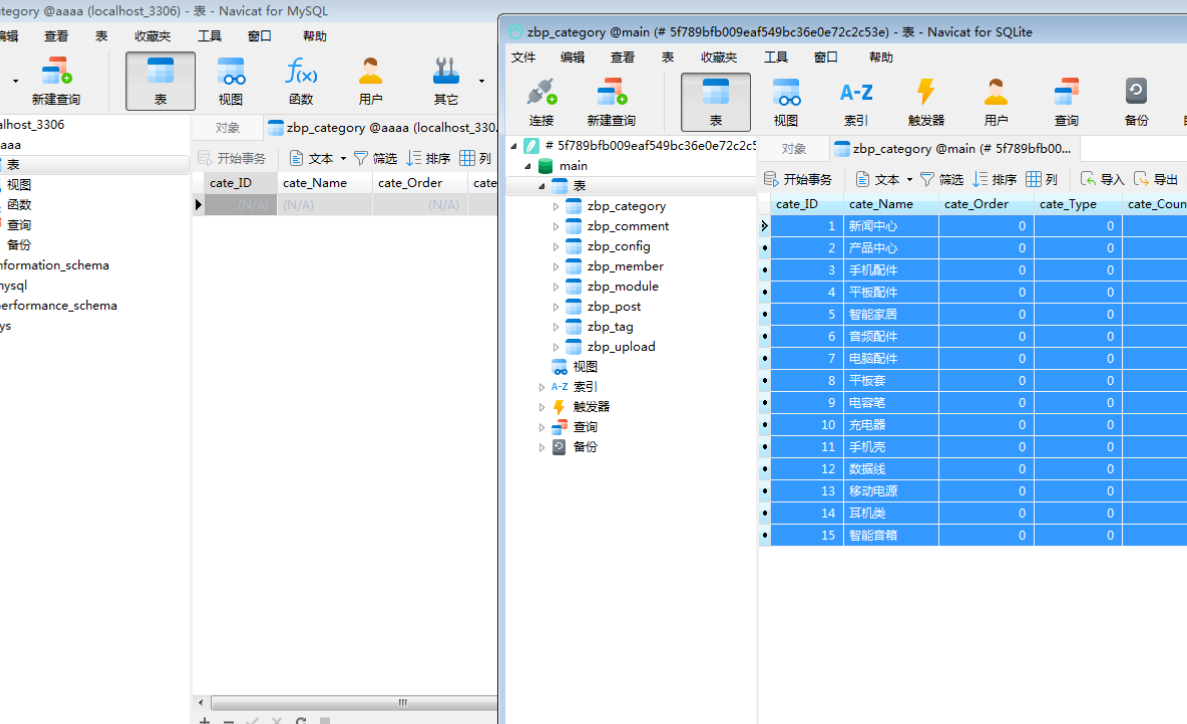
Task: Click the cate_ID (N/A) cell in the MySQL grid
Action: (241, 205)
